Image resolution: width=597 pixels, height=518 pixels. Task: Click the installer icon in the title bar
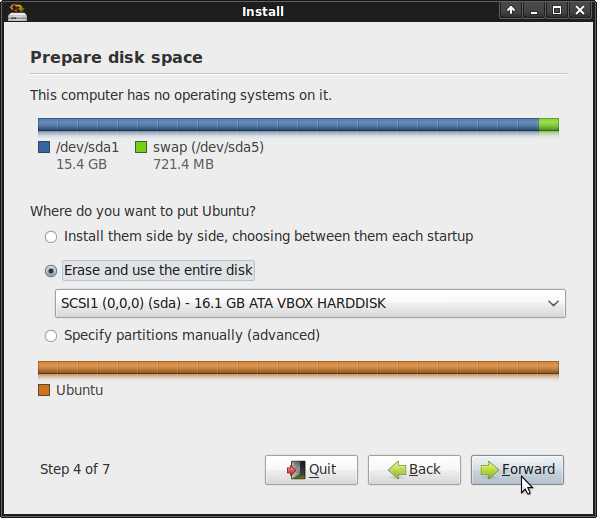pos(17,12)
